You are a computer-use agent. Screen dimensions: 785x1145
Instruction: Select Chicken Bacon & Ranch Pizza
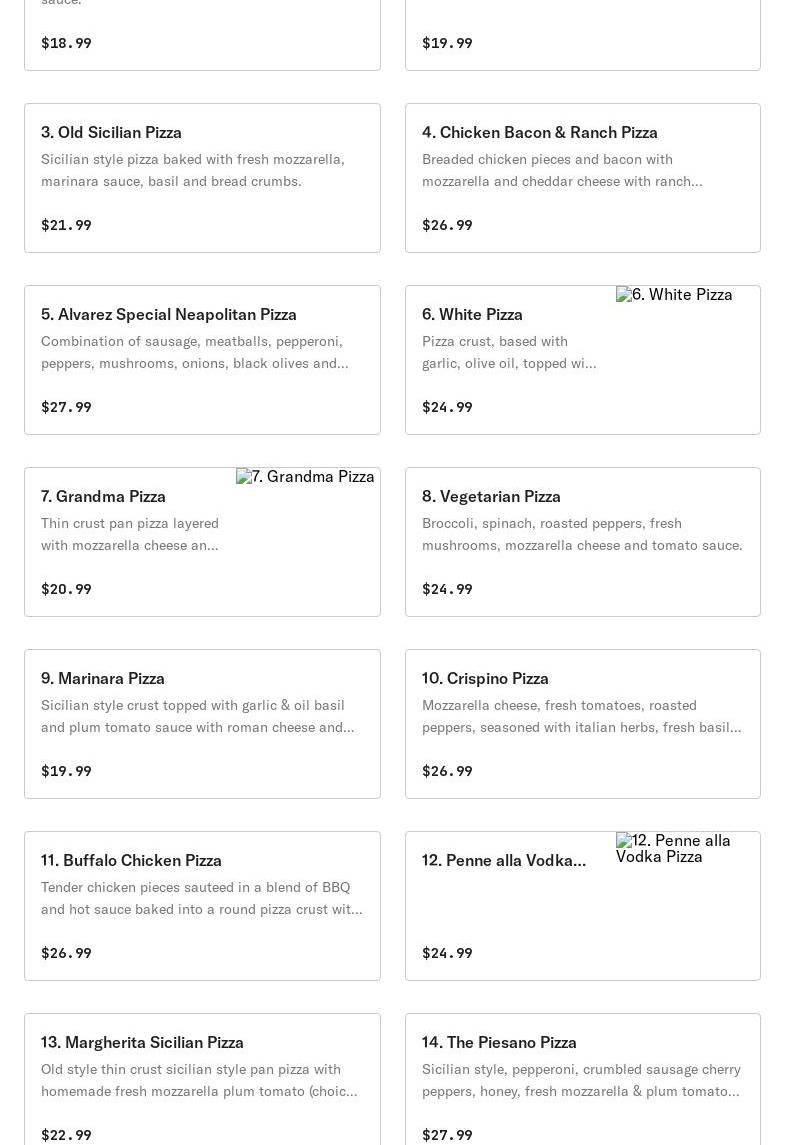coord(539,132)
